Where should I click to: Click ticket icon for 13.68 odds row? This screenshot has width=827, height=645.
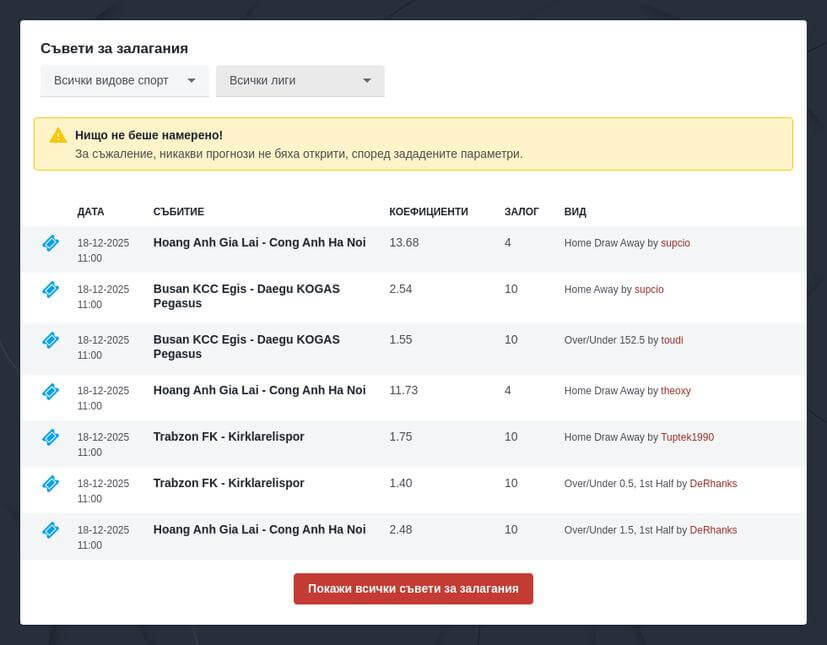(x=50, y=243)
